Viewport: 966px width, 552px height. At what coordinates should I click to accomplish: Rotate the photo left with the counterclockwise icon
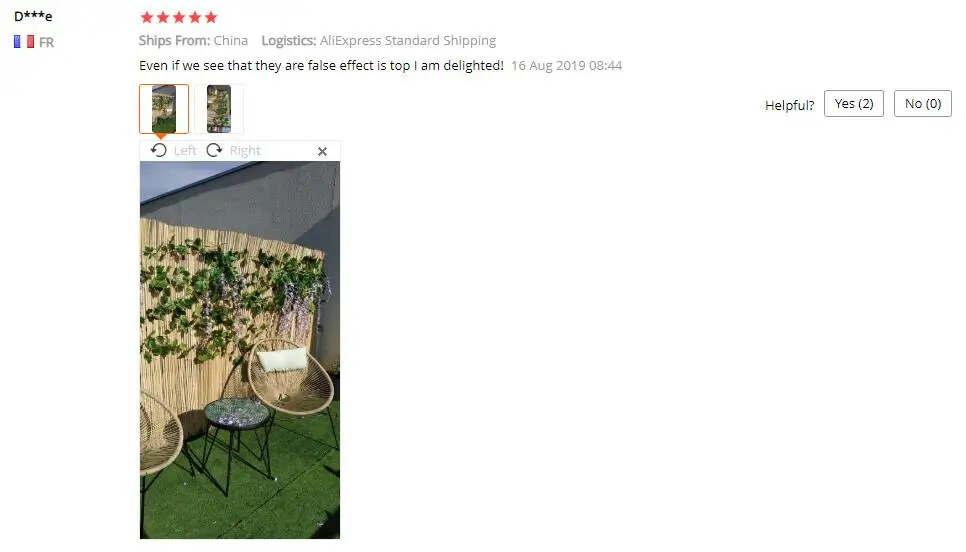point(159,150)
